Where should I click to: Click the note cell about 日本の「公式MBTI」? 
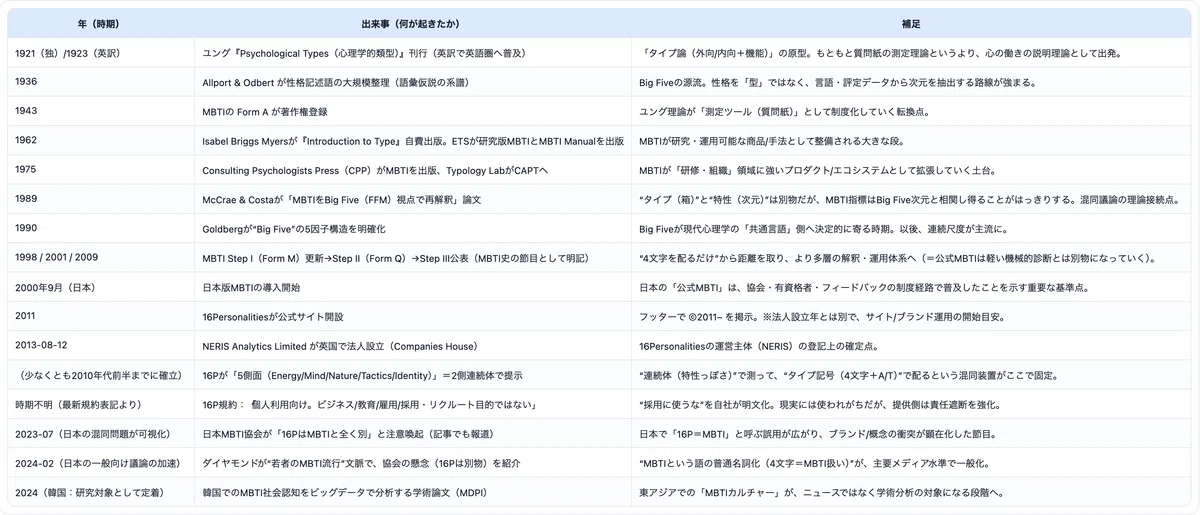pos(911,287)
